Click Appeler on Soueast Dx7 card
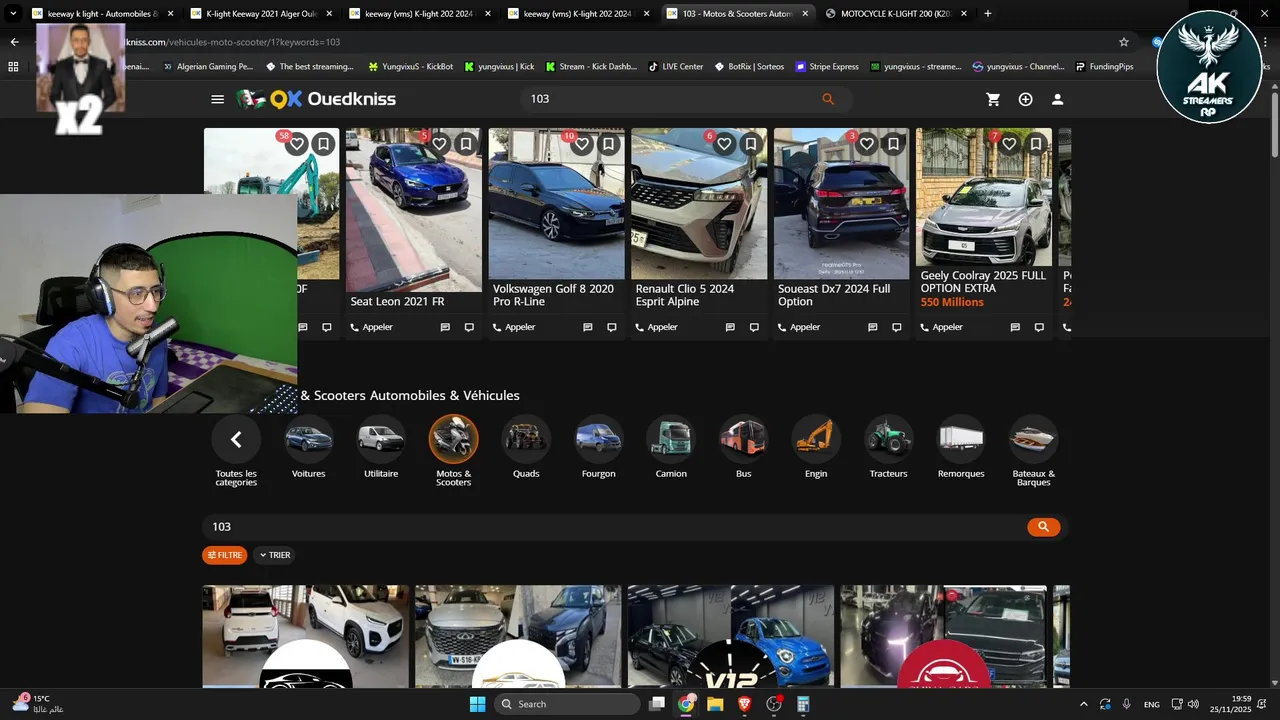The height and width of the screenshot is (720, 1280). (x=799, y=327)
